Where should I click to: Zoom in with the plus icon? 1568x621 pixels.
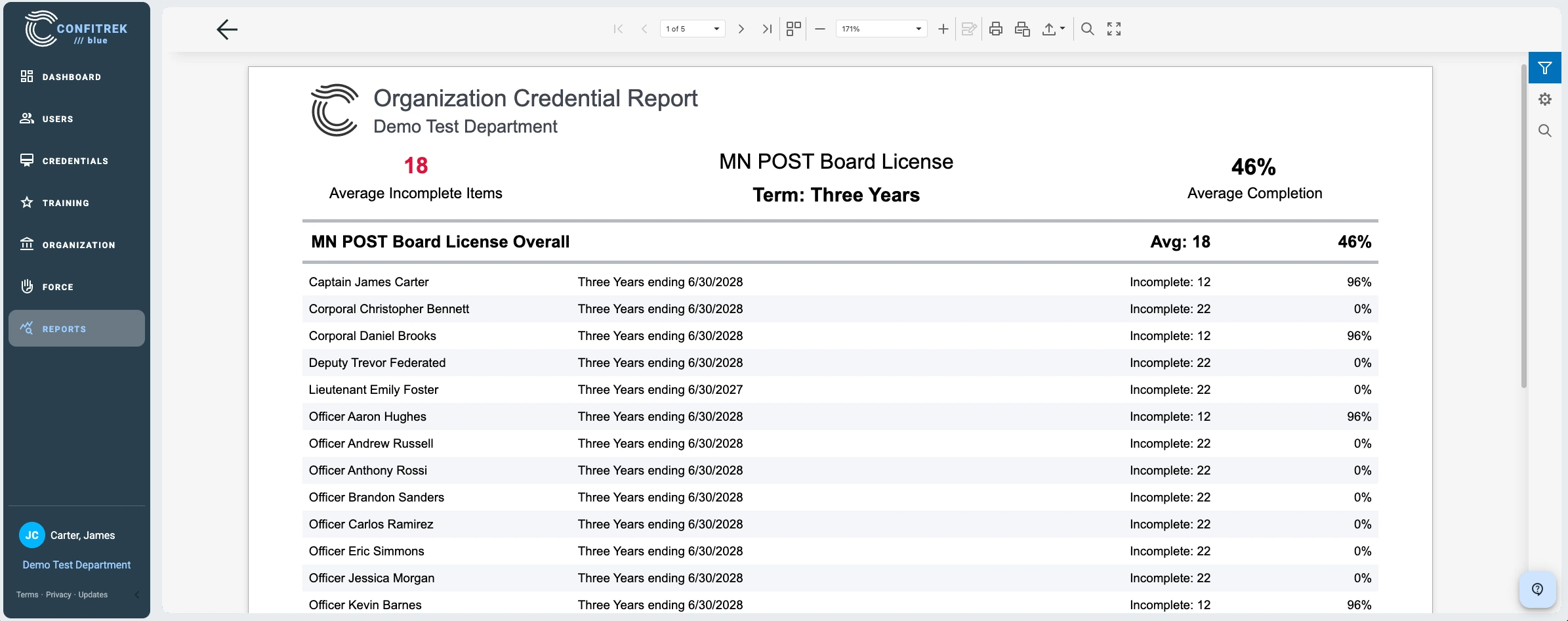pyautogui.click(x=943, y=29)
